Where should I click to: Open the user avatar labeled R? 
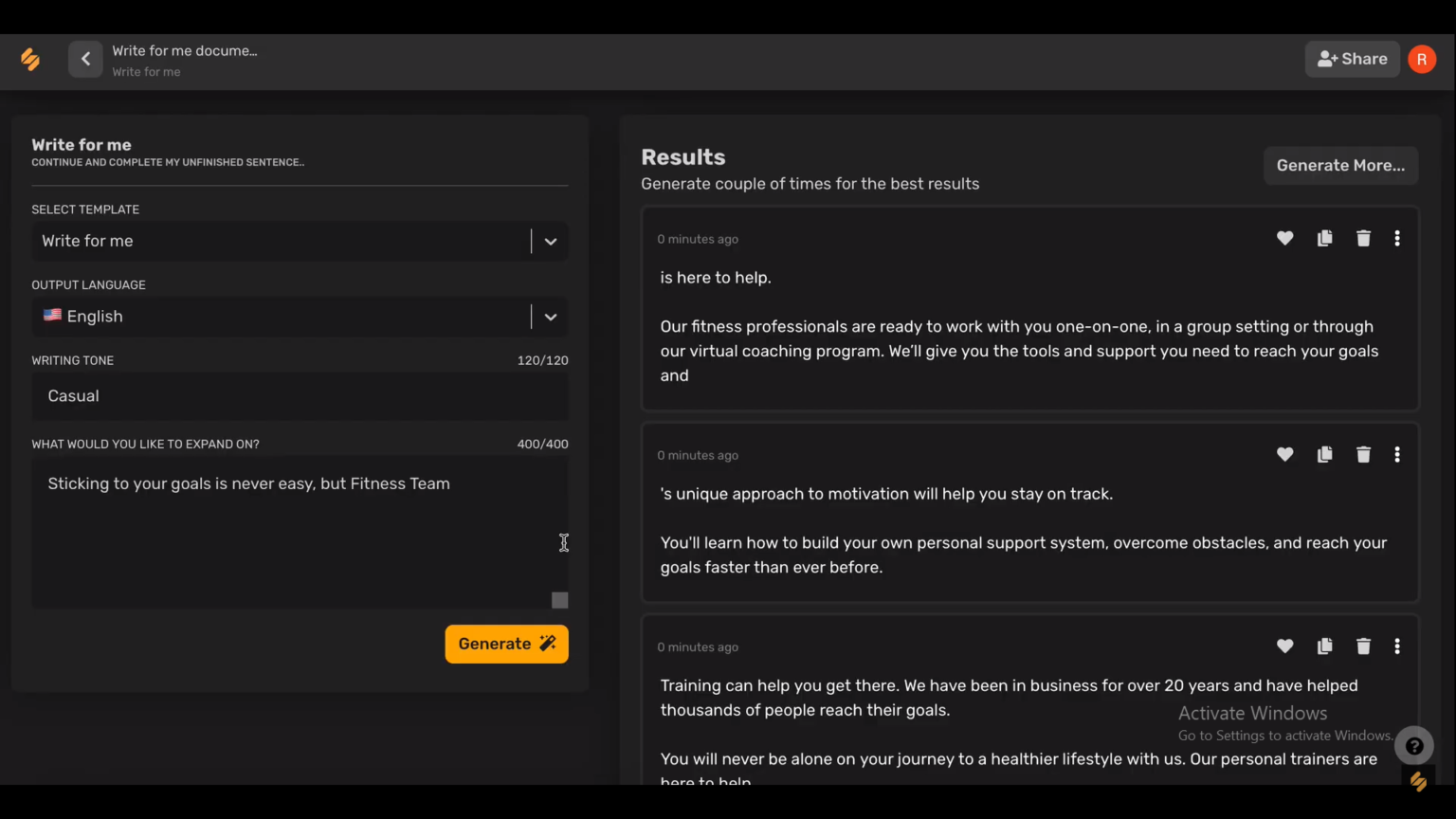[1422, 59]
